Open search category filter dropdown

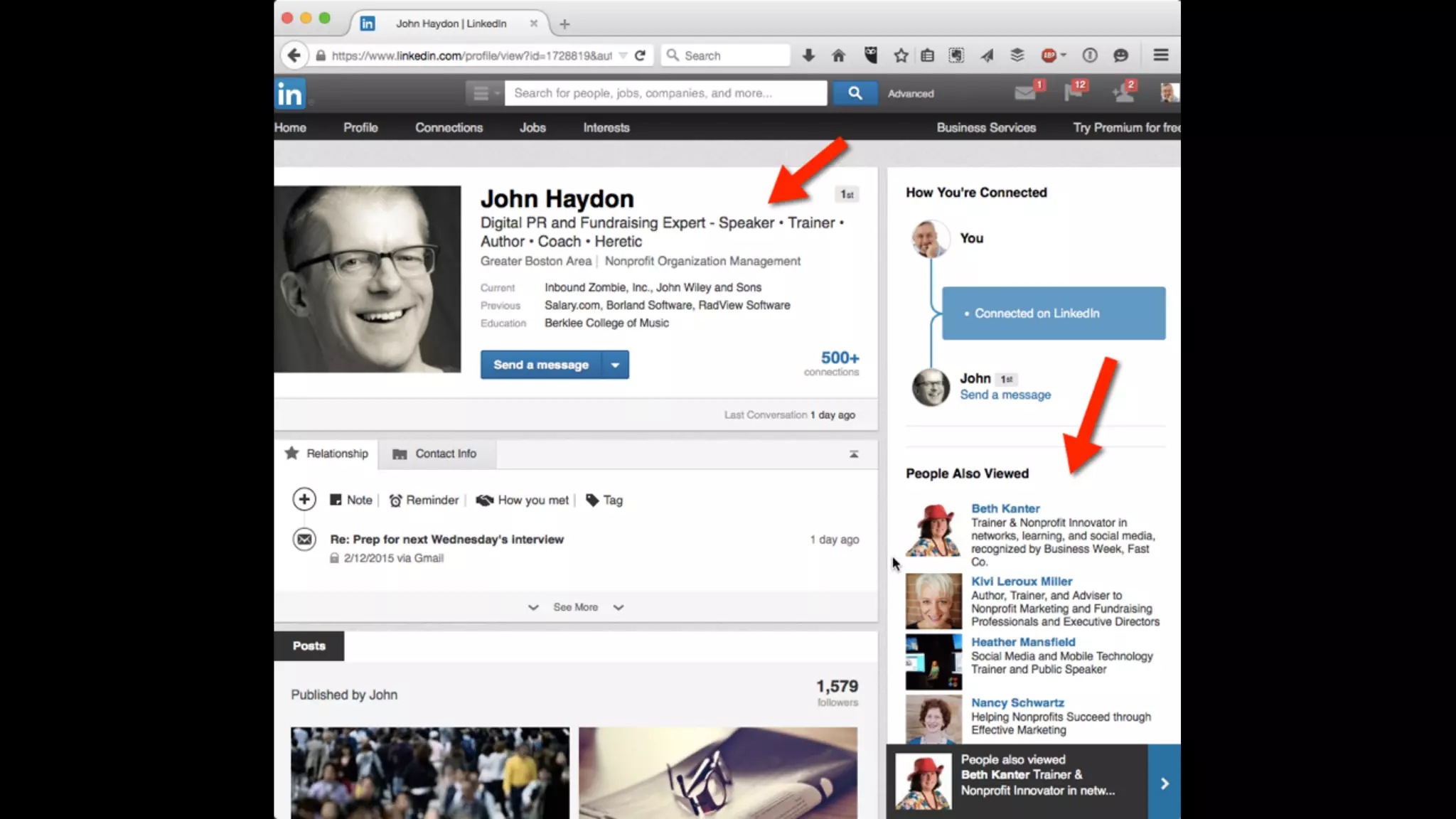486,93
